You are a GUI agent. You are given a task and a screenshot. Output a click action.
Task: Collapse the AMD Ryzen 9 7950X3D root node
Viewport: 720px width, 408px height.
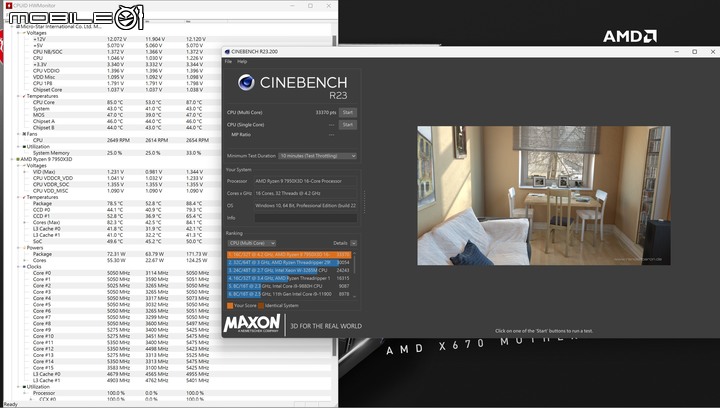pos(12,159)
